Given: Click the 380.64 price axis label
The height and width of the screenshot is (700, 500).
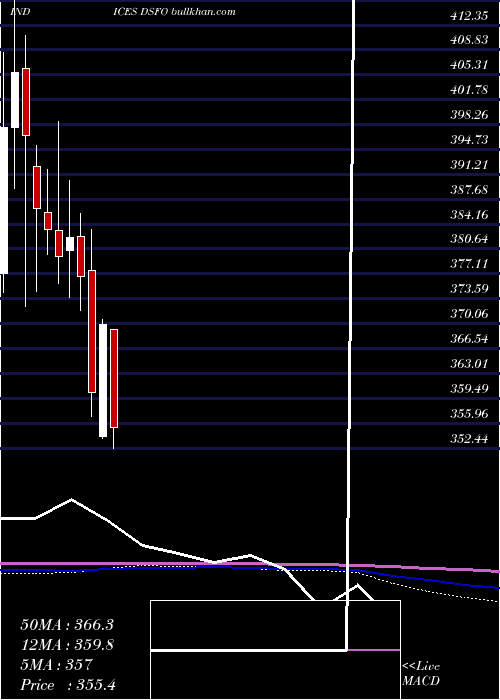Looking at the screenshot, I should pyautogui.click(x=468, y=239).
